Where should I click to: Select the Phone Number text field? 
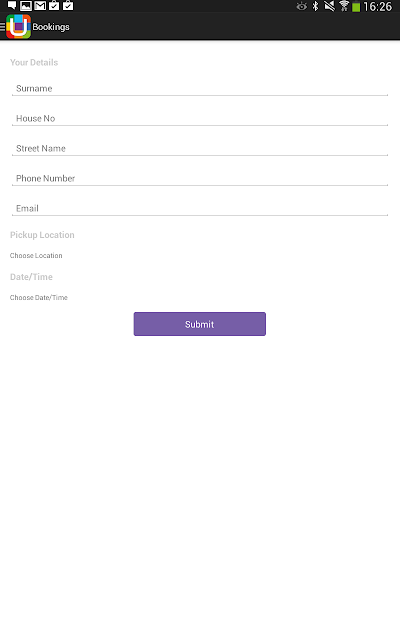click(x=200, y=178)
